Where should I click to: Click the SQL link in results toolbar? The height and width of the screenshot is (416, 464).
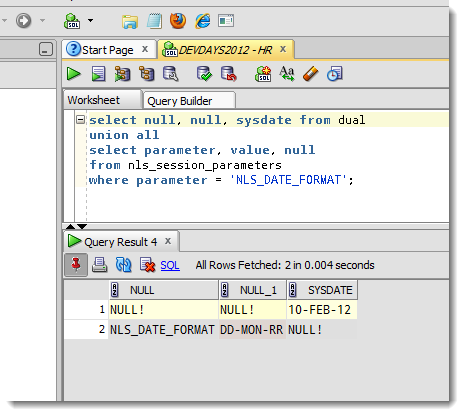coord(170,265)
